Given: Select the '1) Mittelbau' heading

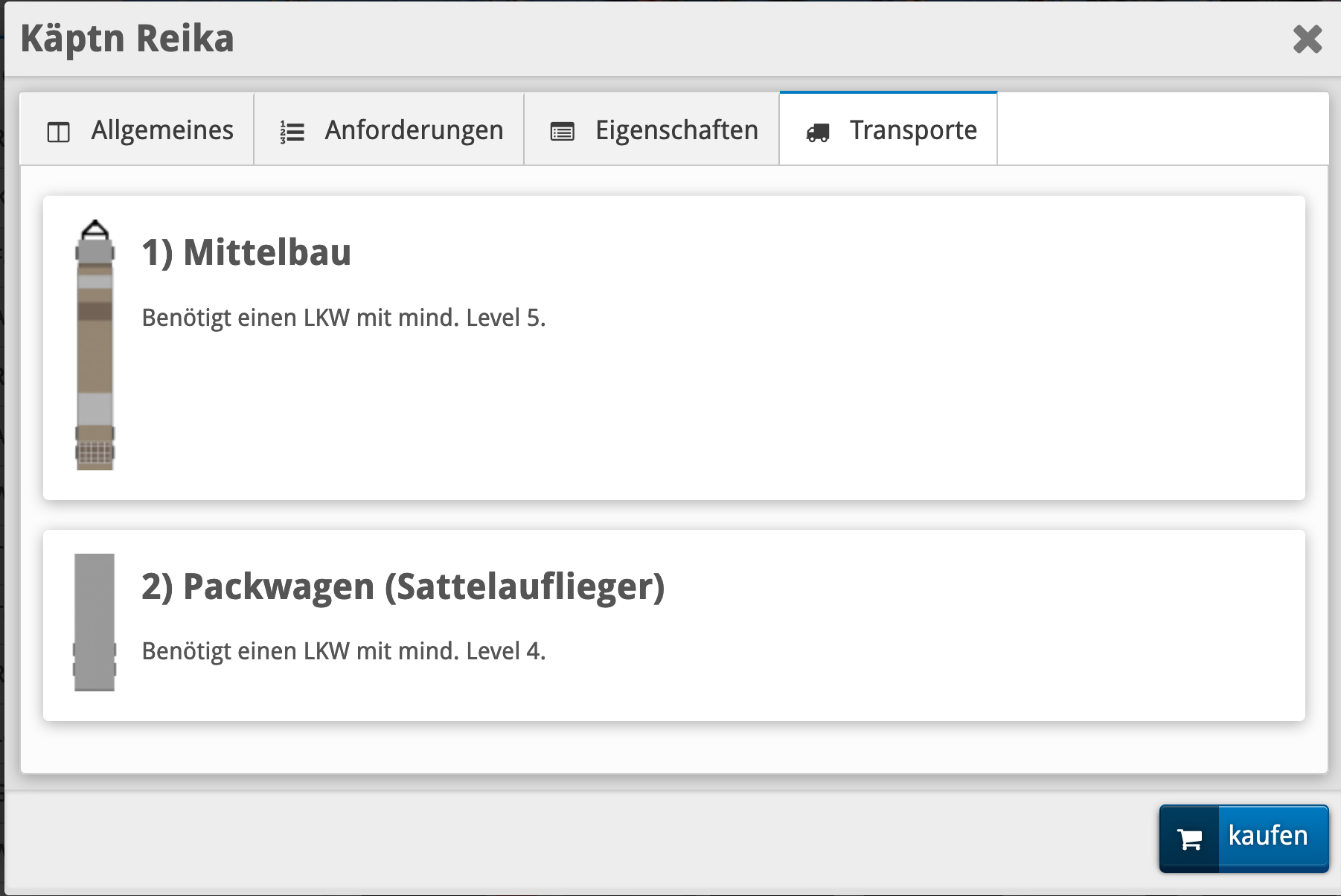Looking at the screenshot, I should tap(246, 252).
